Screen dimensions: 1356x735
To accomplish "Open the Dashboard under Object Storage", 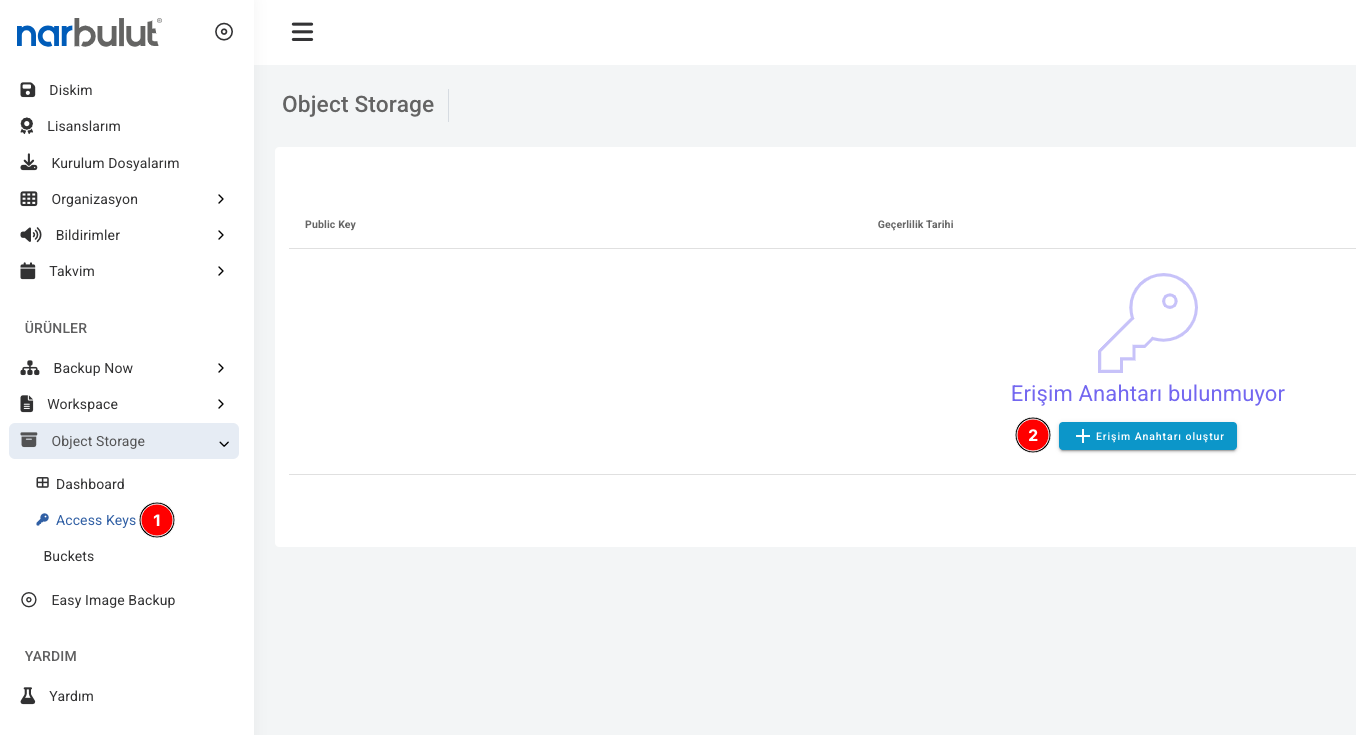I will point(90,484).
